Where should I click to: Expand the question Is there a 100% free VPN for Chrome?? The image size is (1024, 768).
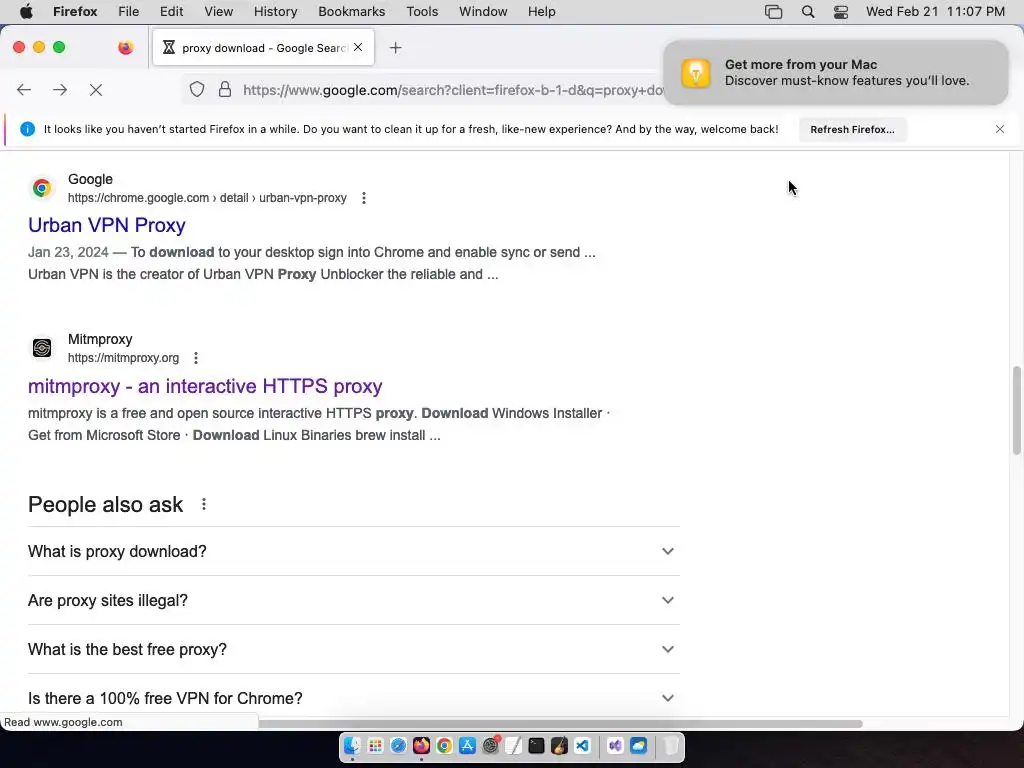(354, 698)
